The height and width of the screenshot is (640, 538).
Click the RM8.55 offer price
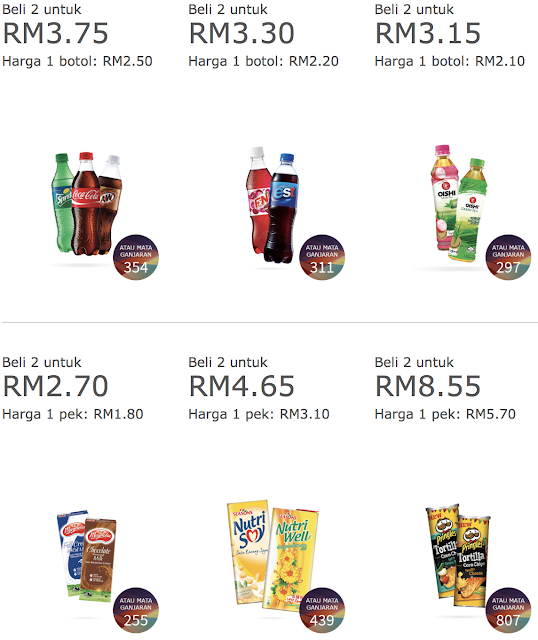coord(428,386)
